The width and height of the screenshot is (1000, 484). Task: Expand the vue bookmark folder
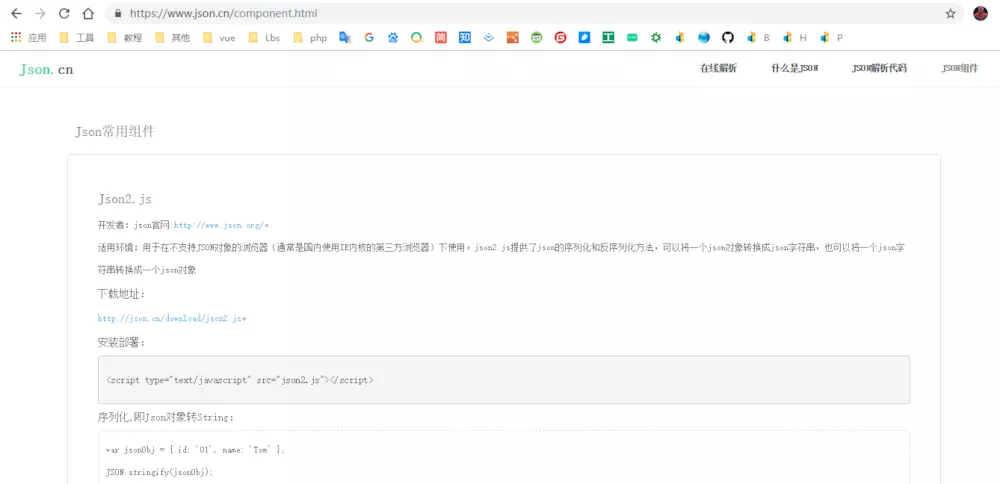tap(219, 38)
